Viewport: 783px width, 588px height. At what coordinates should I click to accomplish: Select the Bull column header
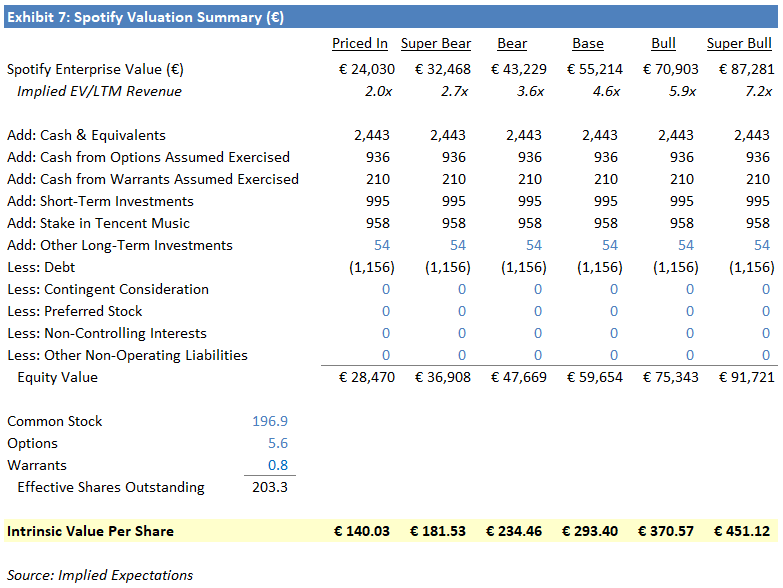(664, 43)
